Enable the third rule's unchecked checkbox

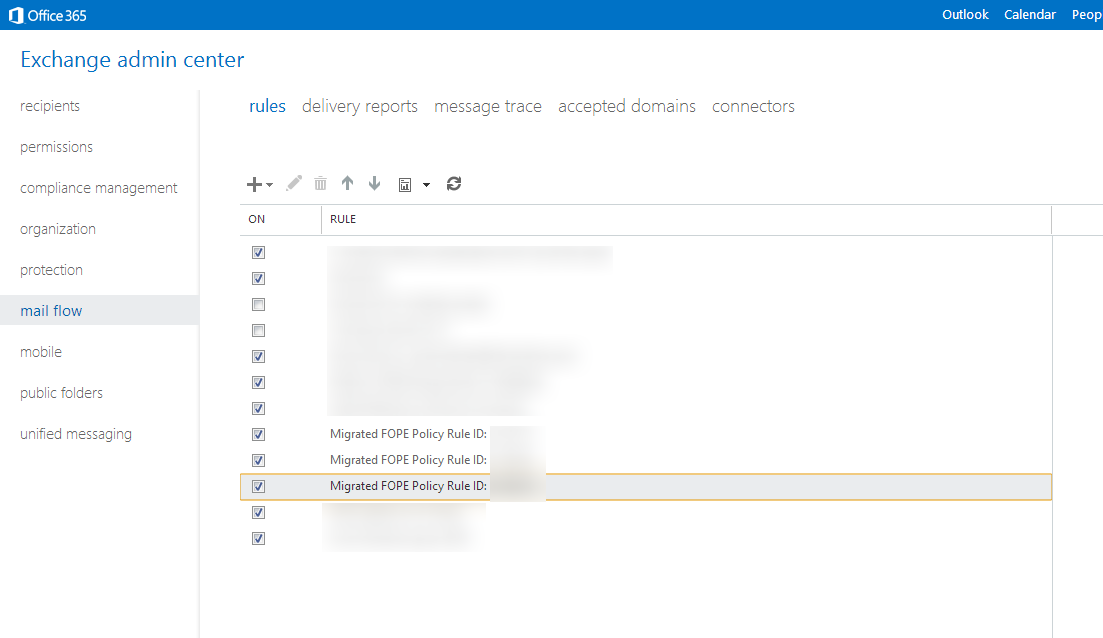click(258, 305)
